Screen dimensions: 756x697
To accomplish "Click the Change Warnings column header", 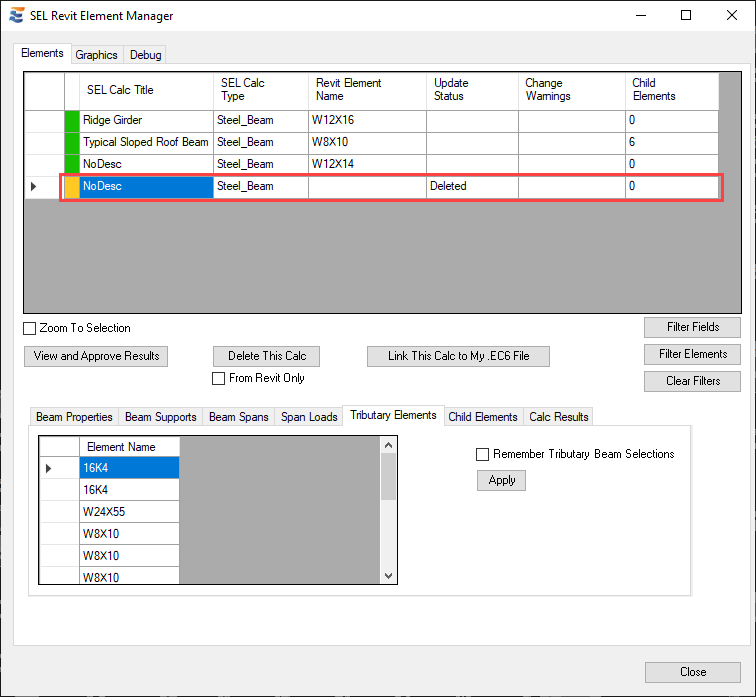I will tap(572, 91).
